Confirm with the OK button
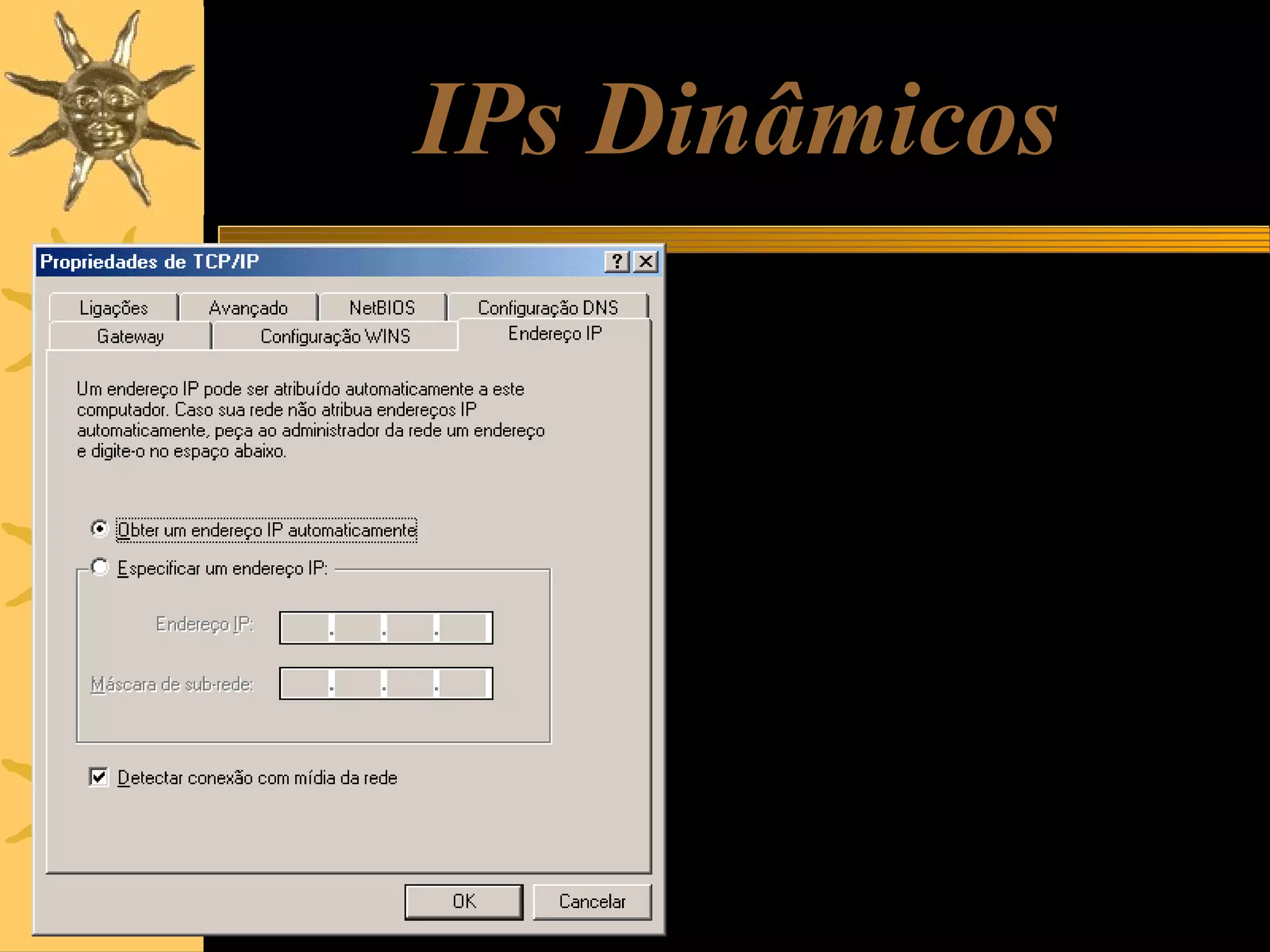Screen dimensions: 1270x952 (464, 902)
